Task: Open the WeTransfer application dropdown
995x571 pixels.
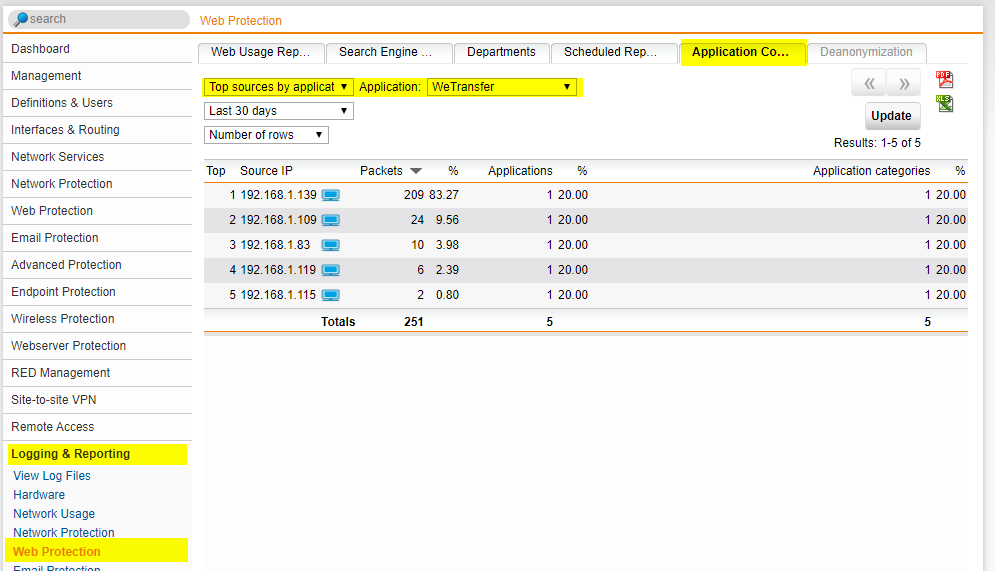Action: [x=502, y=87]
